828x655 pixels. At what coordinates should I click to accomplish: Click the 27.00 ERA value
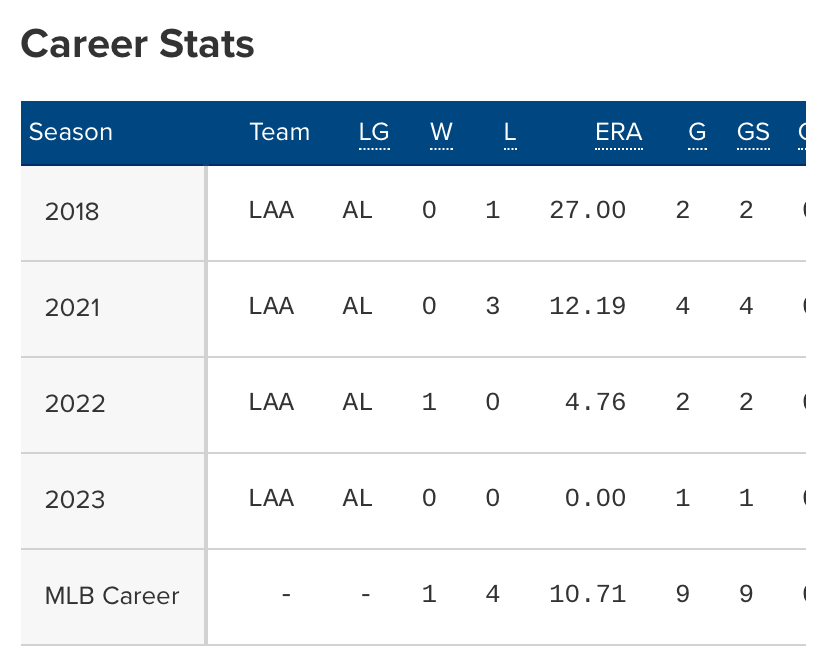point(588,210)
